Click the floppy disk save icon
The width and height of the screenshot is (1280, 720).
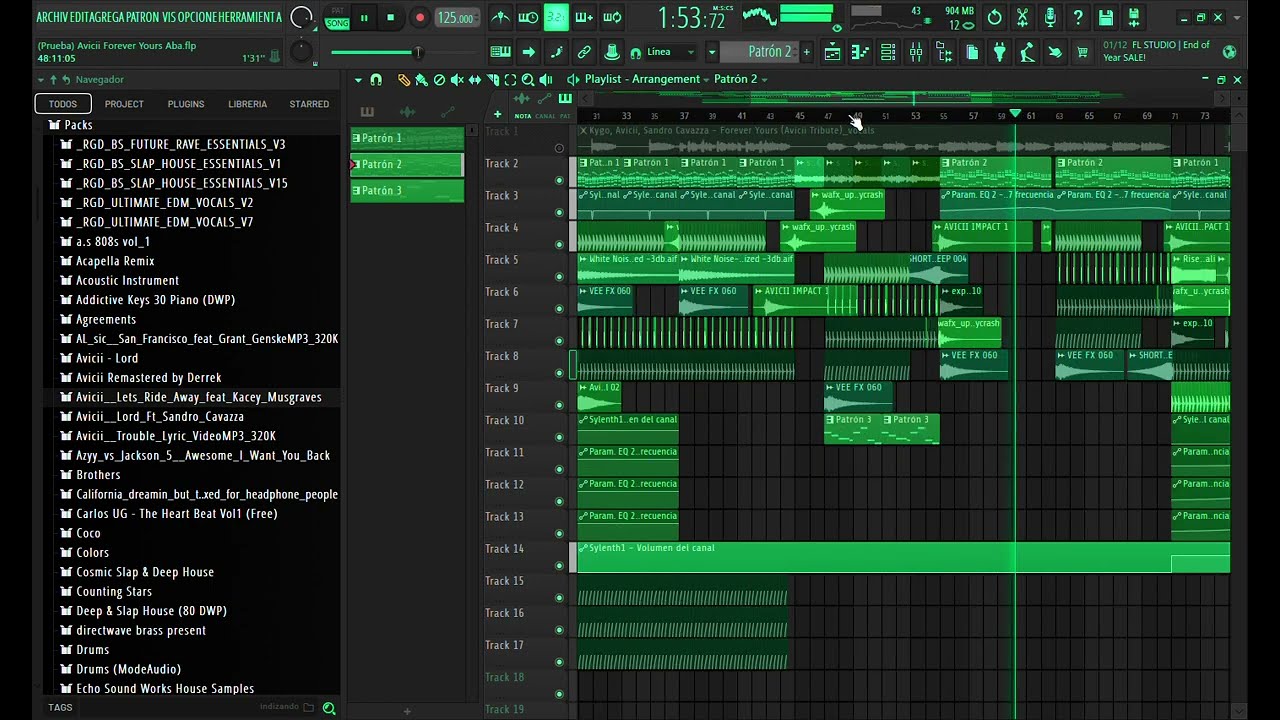tap(1106, 17)
